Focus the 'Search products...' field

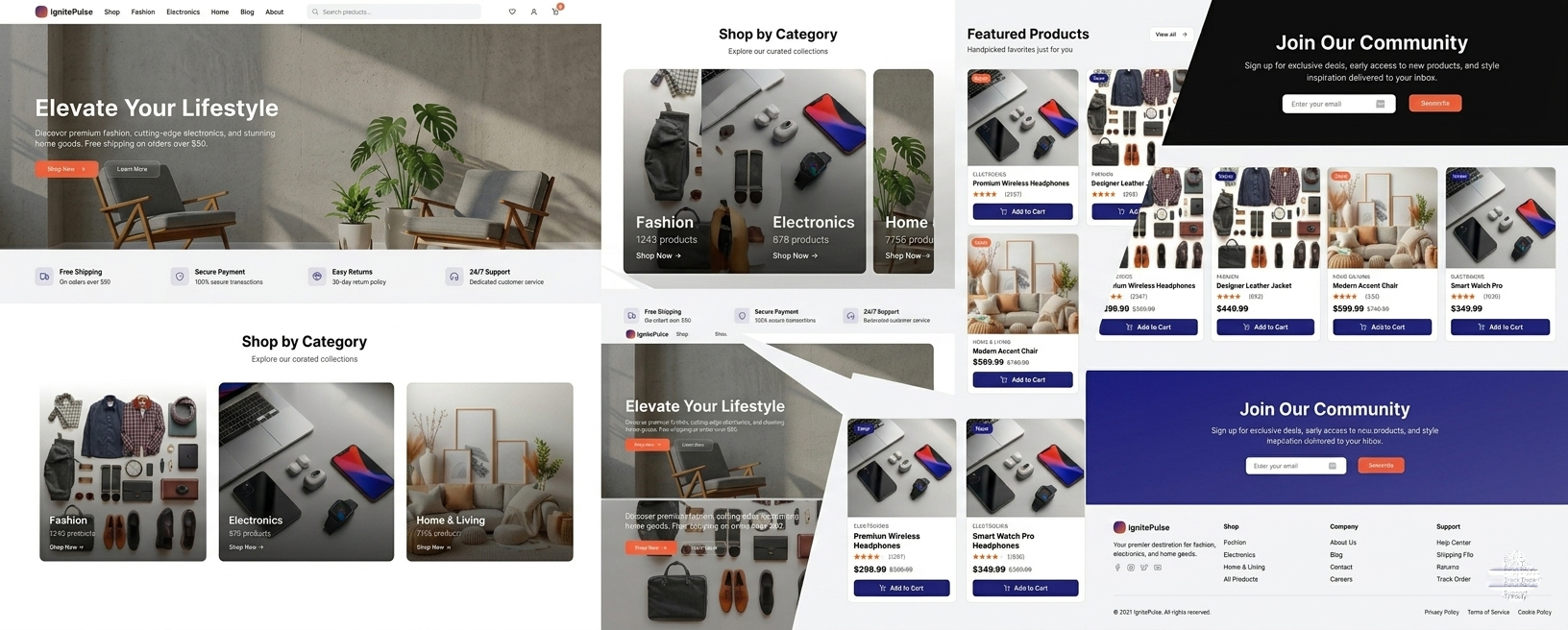(x=394, y=12)
